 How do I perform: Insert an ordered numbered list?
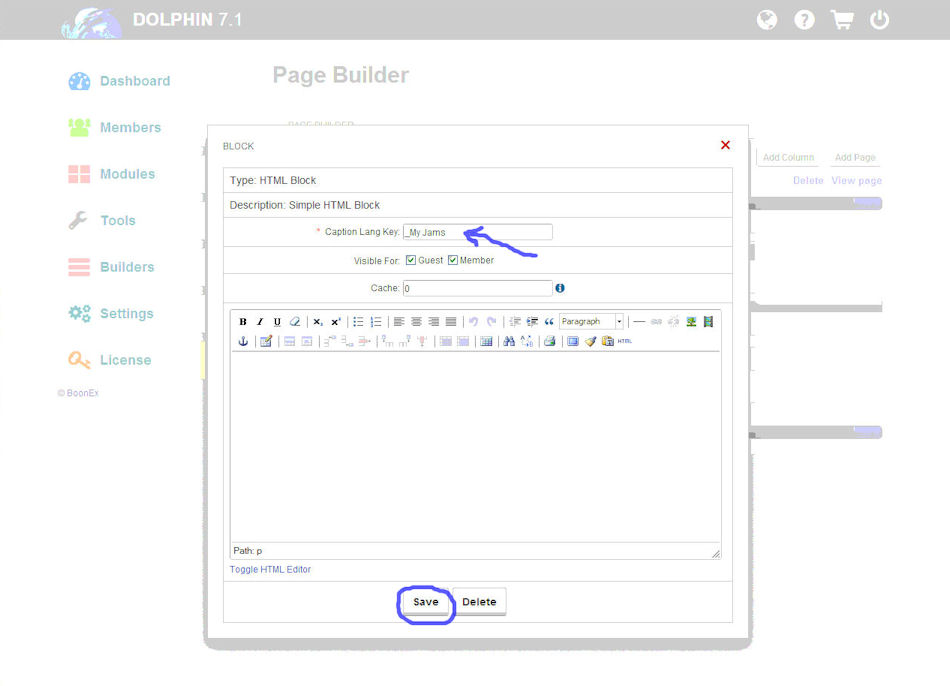(376, 322)
